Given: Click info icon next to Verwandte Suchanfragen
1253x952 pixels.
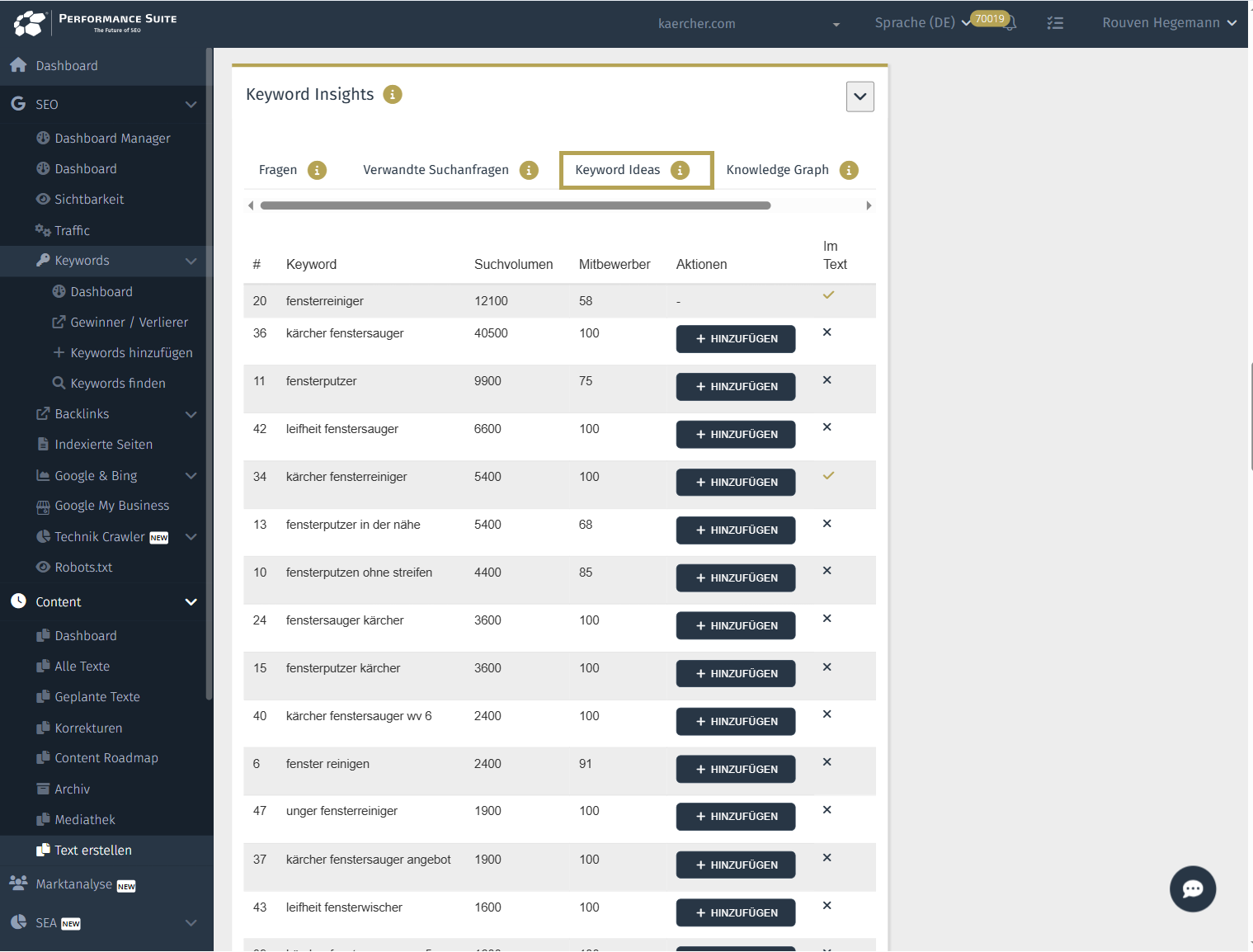Looking at the screenshot, I should pos(529,170).
